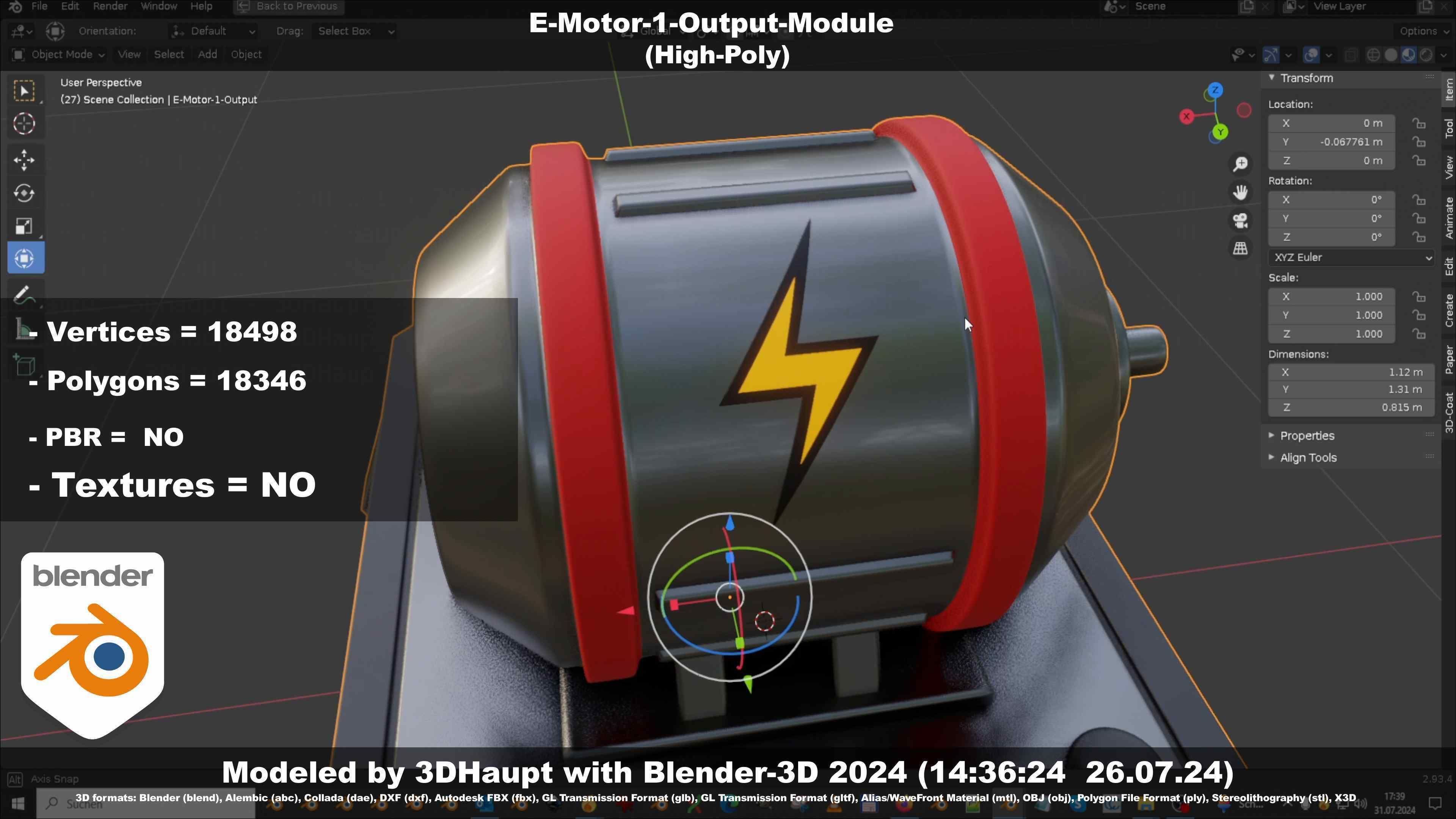Click the green Y axis gizmo ball

(x=1220, y=132)
